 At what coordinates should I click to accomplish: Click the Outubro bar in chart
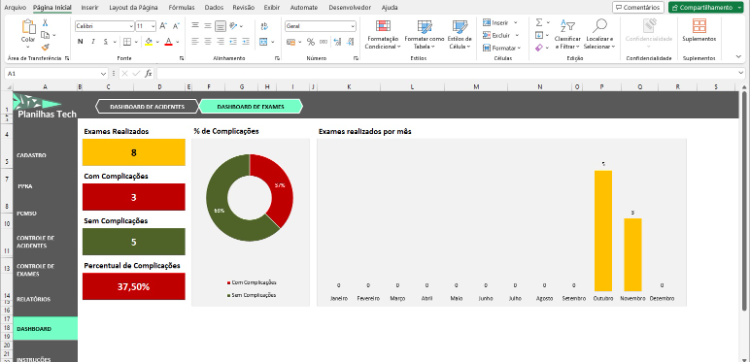603,231
